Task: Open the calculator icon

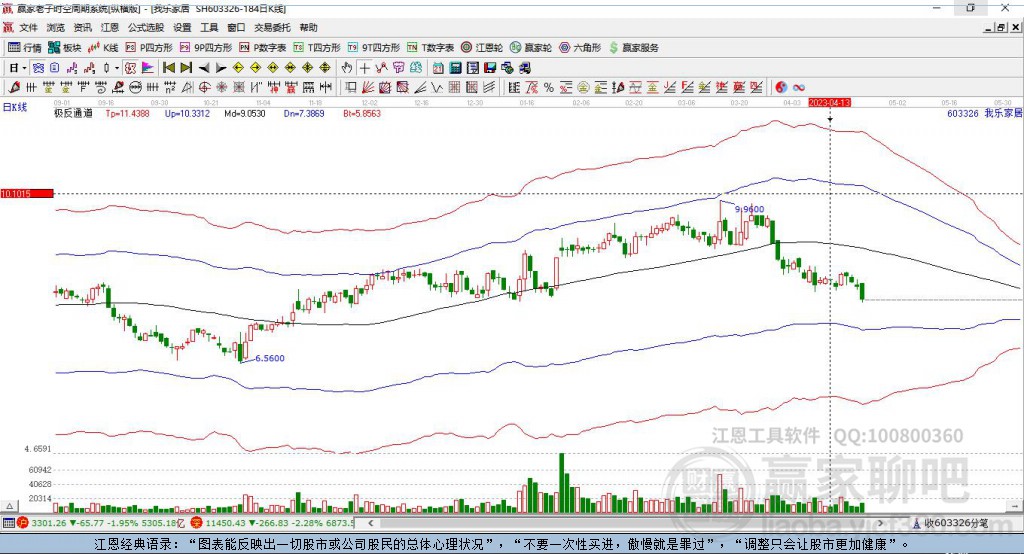Action: click(x=455, y=68)
